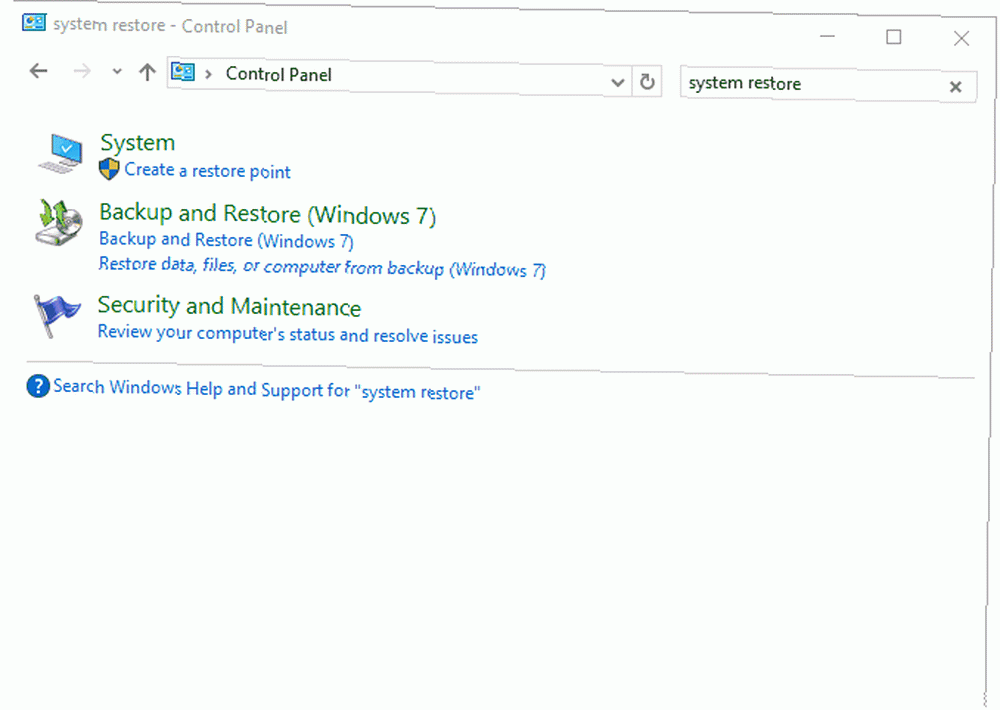
Task: Open Create a restore point
Action: [x=207, y=171]
